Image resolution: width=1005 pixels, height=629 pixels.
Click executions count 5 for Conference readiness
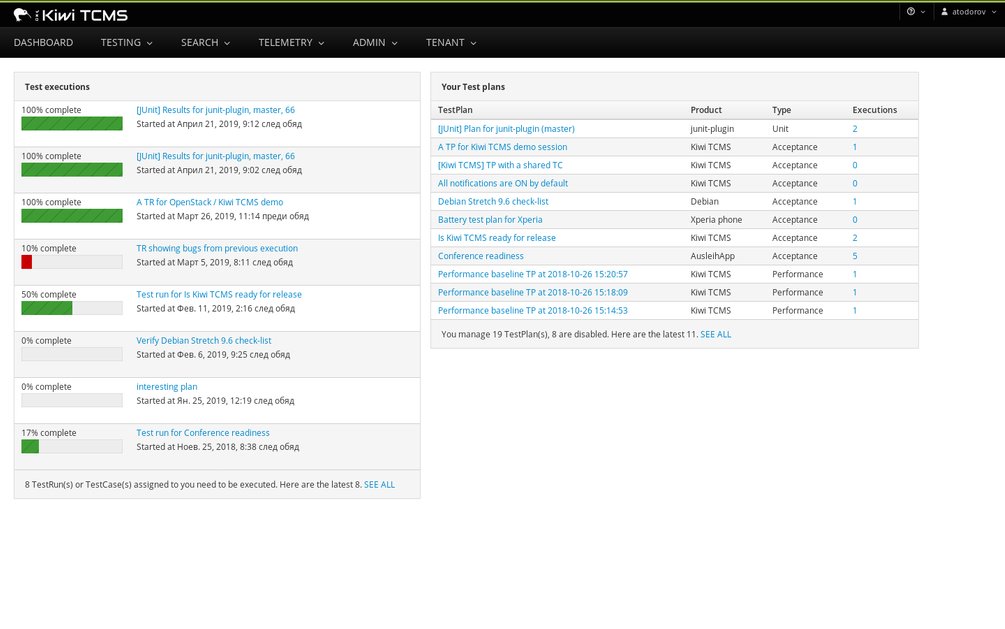[855, 256]
